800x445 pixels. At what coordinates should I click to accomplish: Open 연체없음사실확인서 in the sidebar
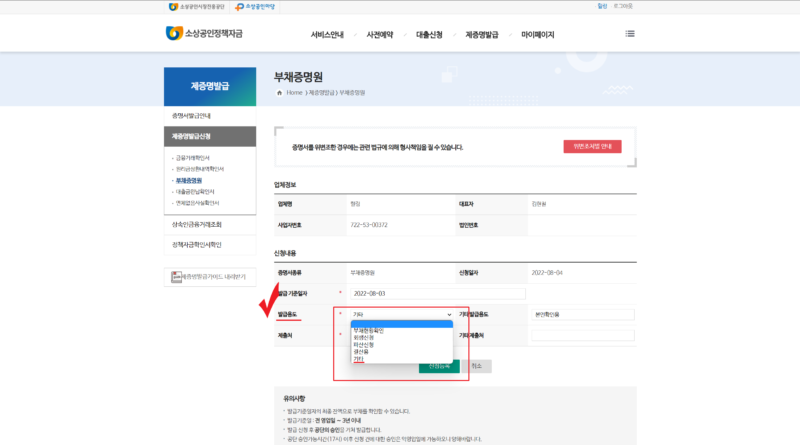(197, 203)
